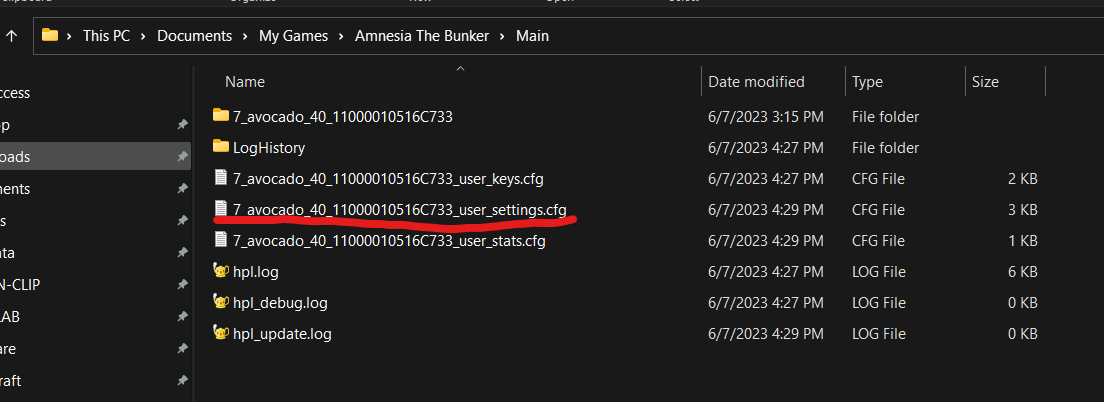Screen dimensions: 1104x402
Task: Click the address bar folder icon
Action: pyautogui.click(x=50, y=35)
